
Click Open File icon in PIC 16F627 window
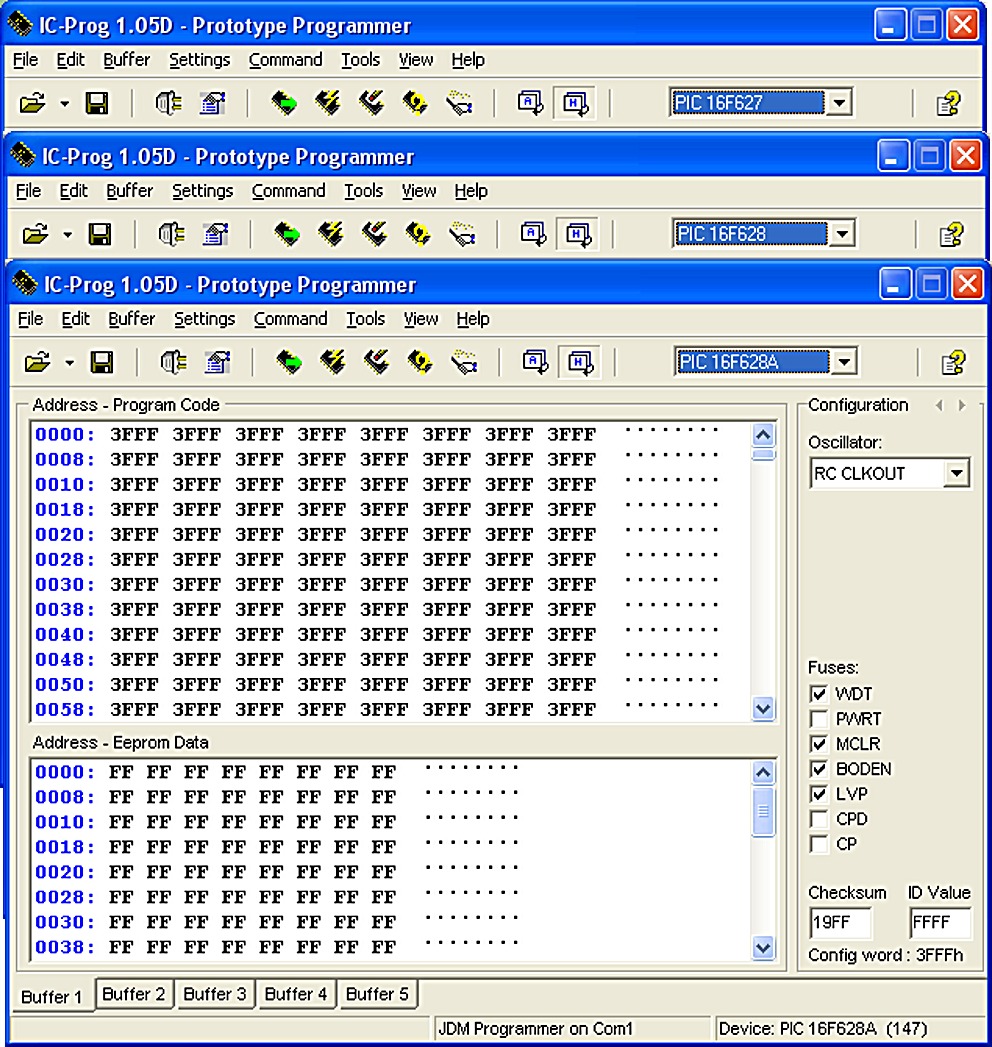click(x=33, y=103)
